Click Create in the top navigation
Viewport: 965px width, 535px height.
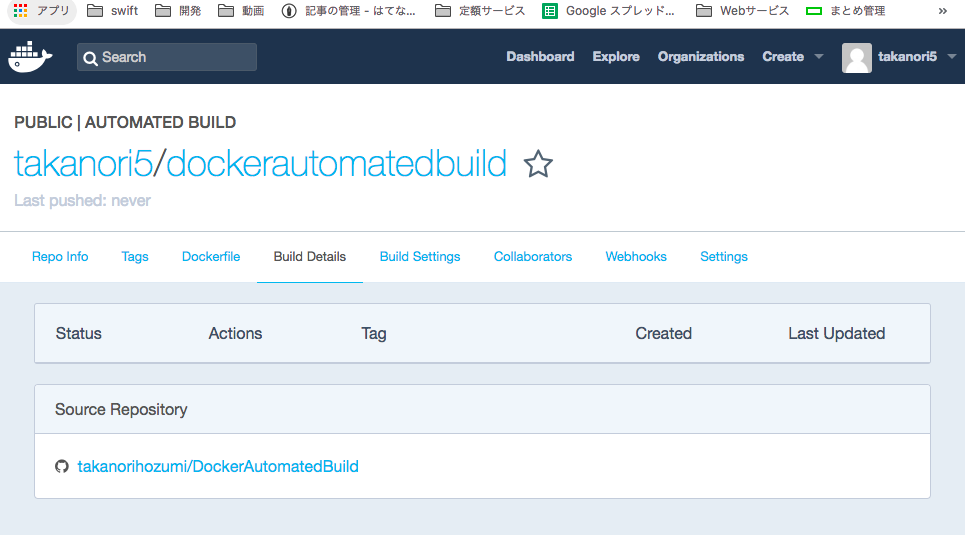783,57
